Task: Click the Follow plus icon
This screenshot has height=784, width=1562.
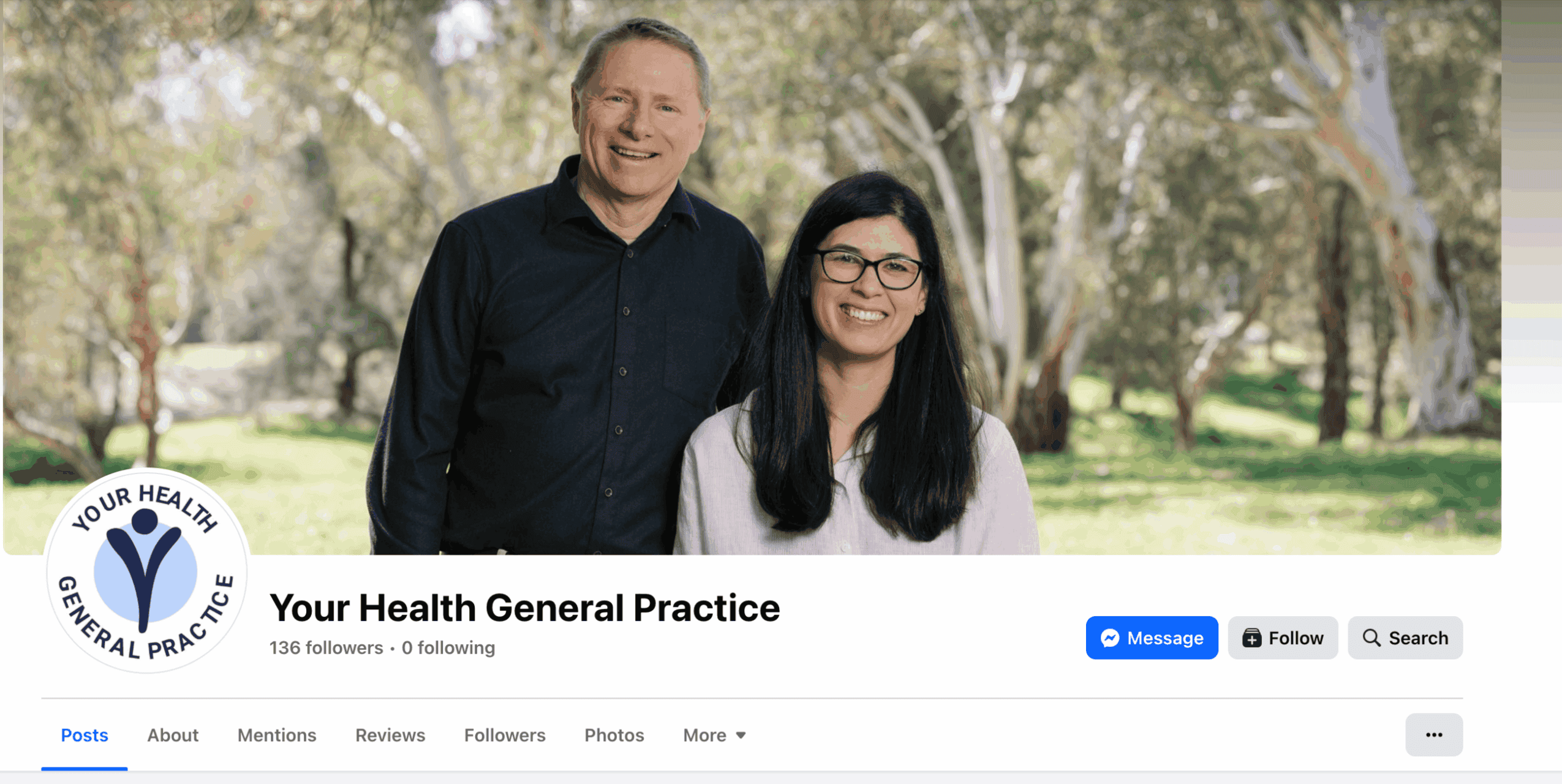Action: point(1251,638)
